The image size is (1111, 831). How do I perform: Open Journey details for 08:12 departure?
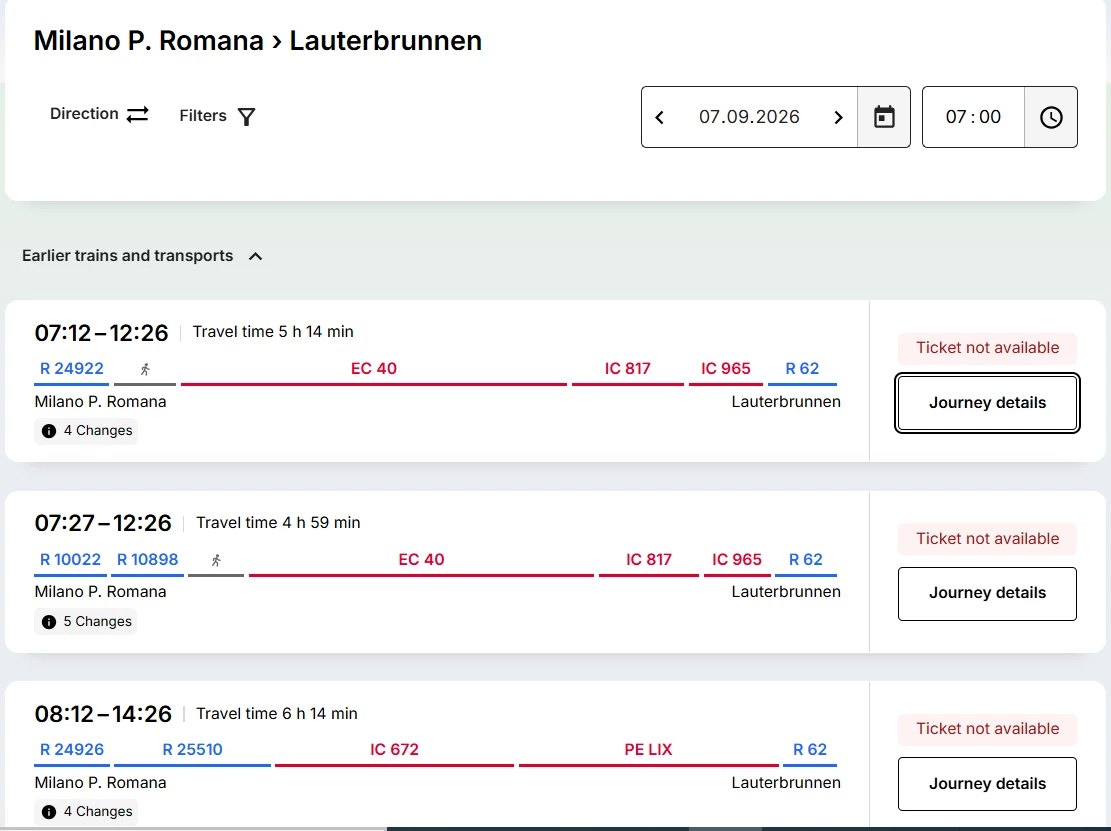tap(987, 784)
